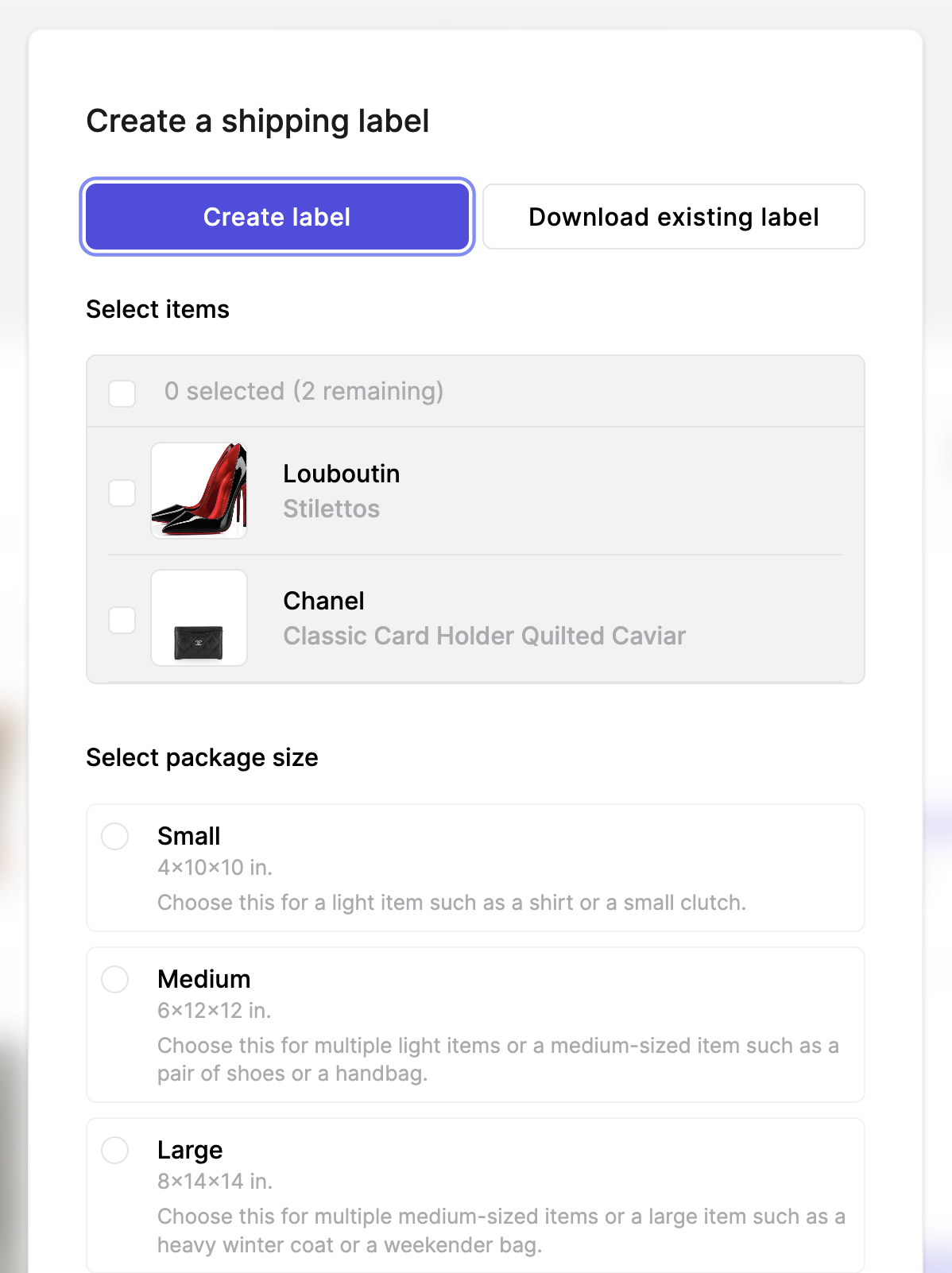Click the Louboutin brand name

(x=342, y=474)
